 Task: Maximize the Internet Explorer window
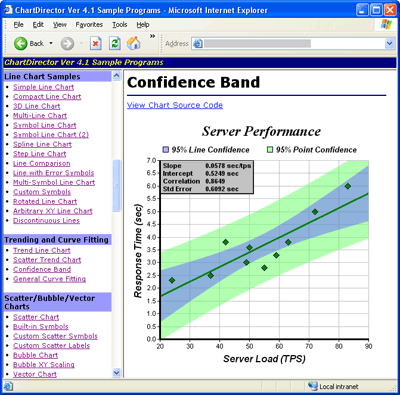point(376,10)
